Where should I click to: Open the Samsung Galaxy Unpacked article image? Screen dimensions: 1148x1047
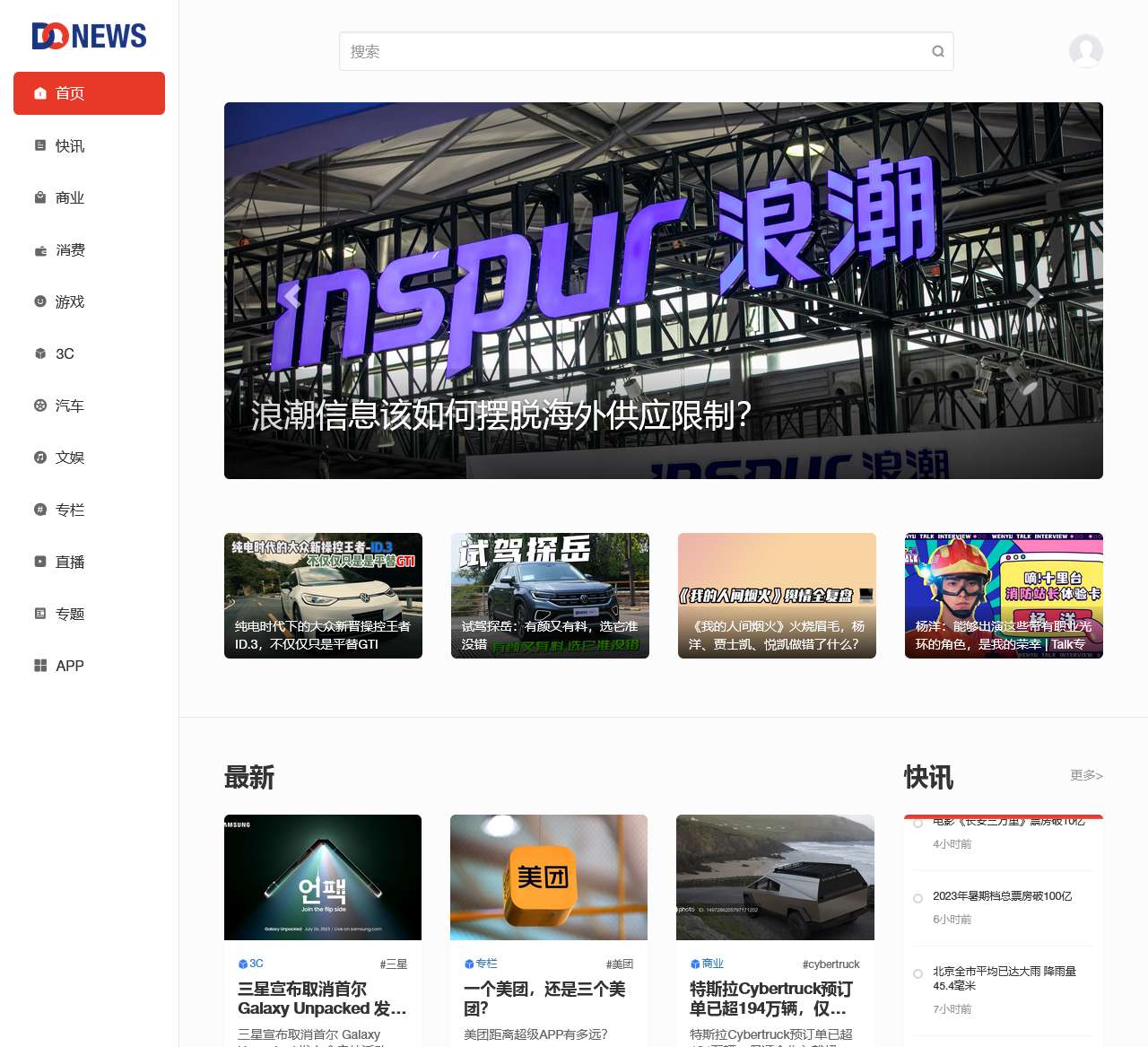pyautogui.click(x=323, y=877)
